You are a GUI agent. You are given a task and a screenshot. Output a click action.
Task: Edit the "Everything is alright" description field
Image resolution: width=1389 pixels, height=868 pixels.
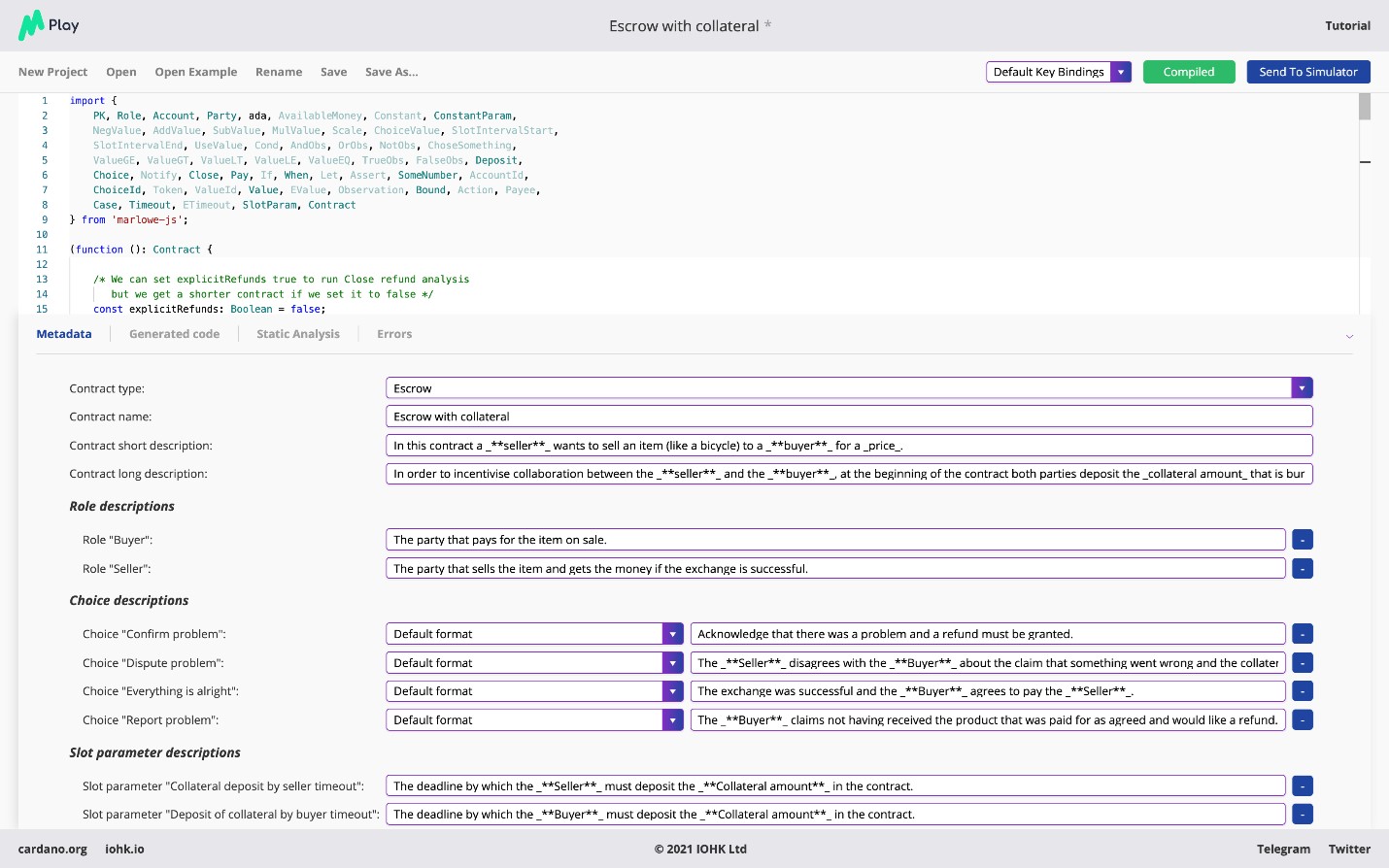coord(988,691)
